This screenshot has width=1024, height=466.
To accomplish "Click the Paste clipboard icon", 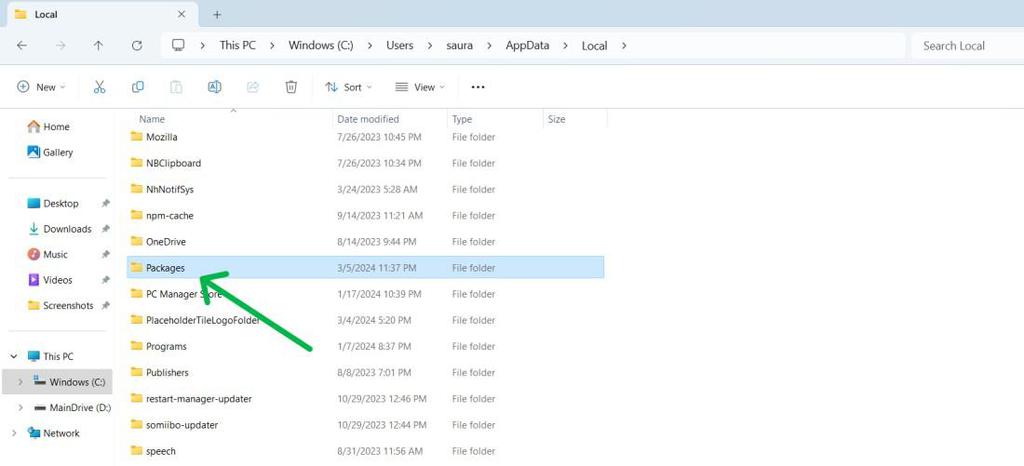I will (x=176, y=87).
